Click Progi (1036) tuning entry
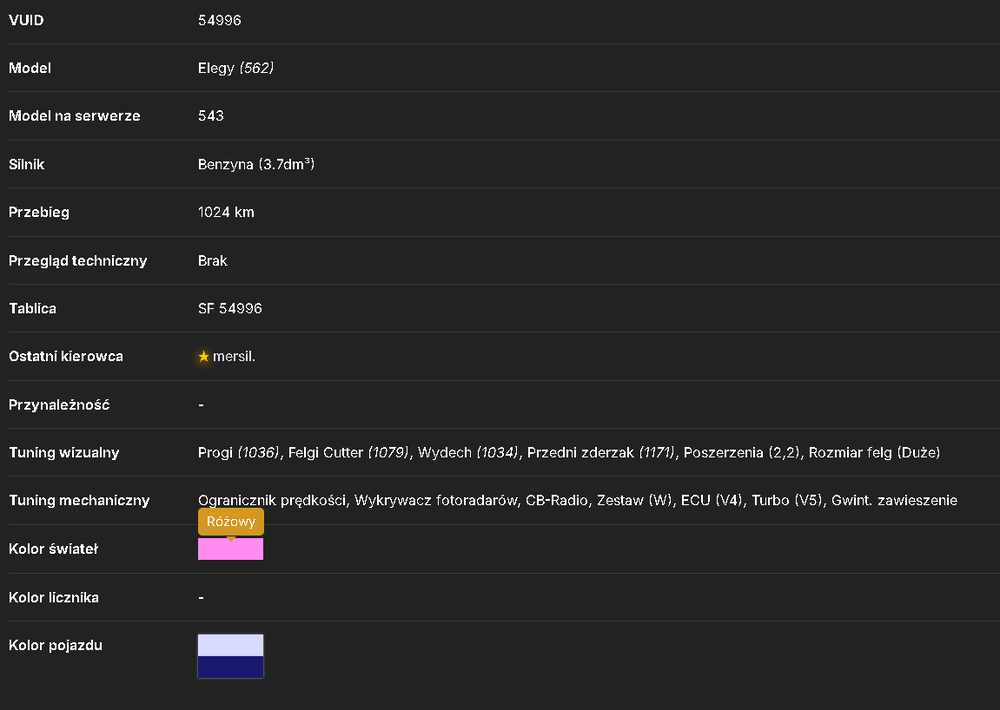The width and height of the screenshot is (1000, 710). tap(239, 453)
